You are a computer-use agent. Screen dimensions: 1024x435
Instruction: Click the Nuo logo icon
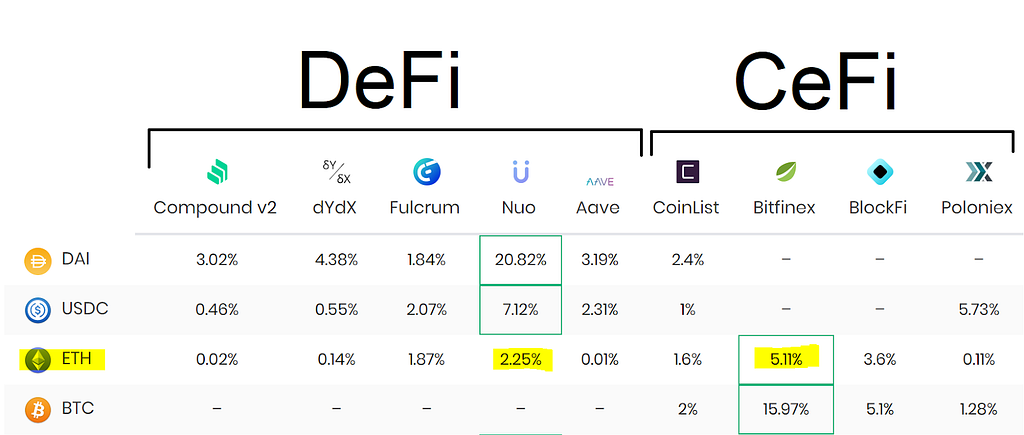(x=520, y=173)
